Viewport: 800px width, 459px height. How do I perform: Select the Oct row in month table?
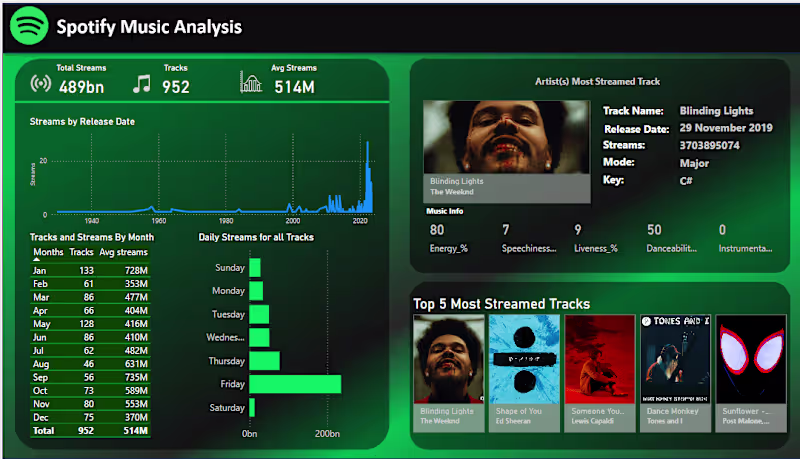[x=90, y=390]
